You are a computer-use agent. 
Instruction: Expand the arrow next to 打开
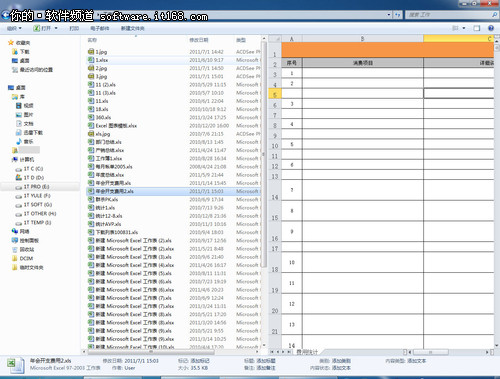[x=56, y=28]
